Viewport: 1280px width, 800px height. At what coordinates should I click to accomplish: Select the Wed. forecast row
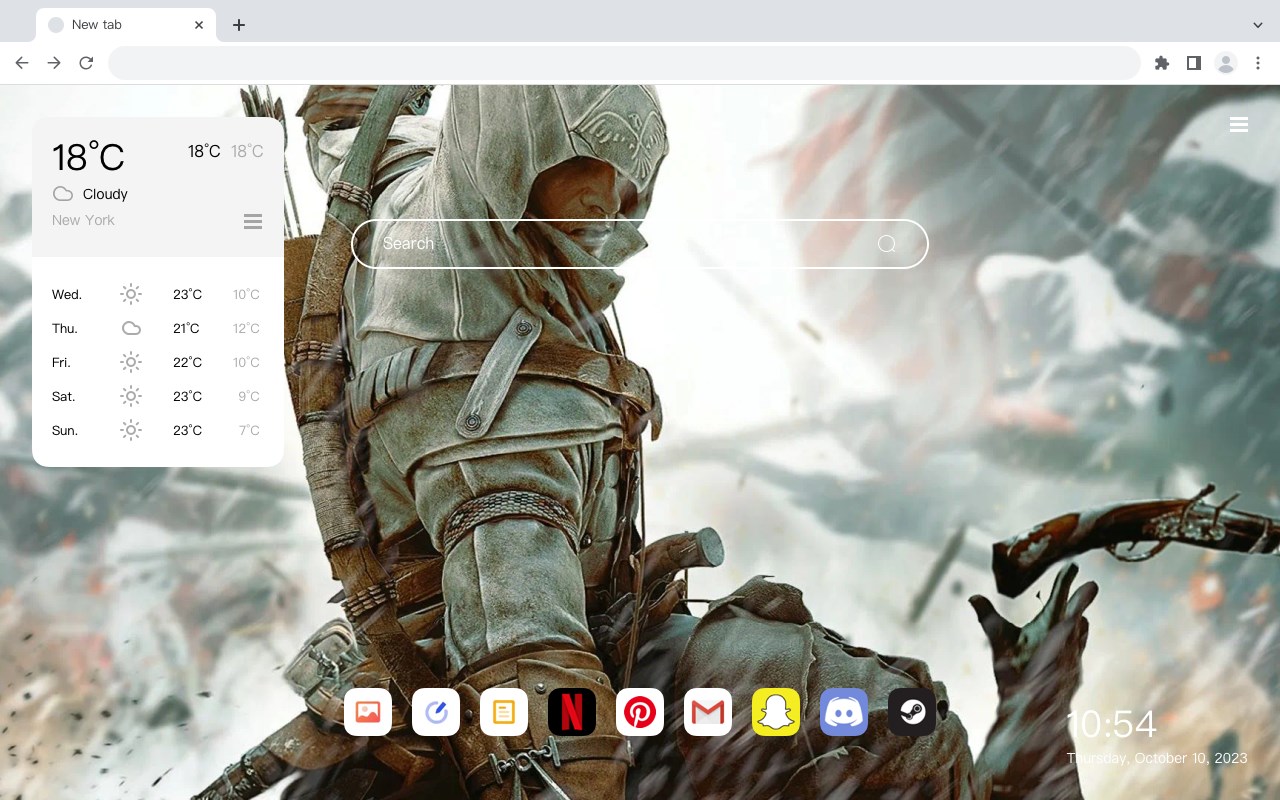158,294
